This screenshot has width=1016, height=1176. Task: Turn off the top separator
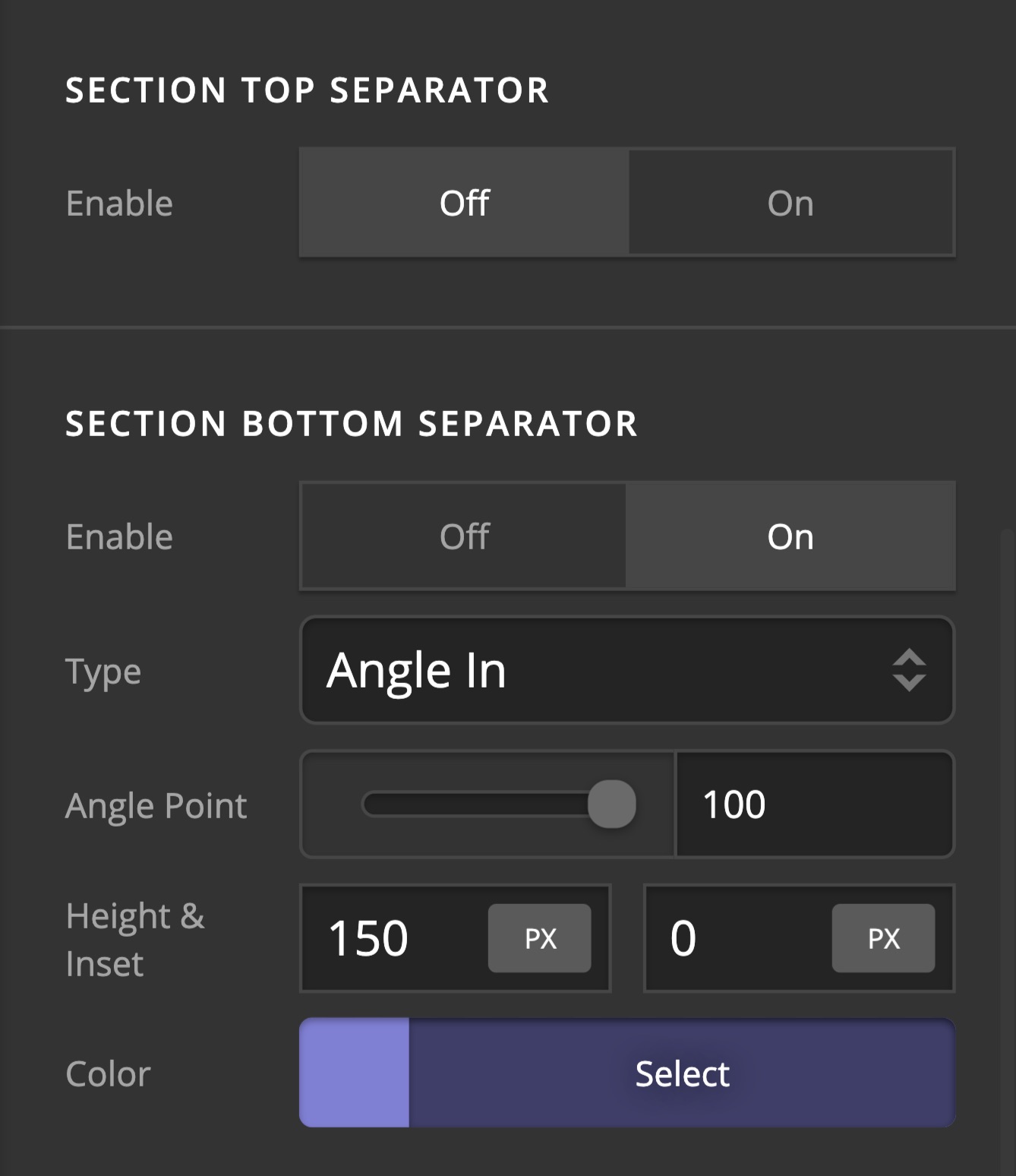tap(464, 203)
